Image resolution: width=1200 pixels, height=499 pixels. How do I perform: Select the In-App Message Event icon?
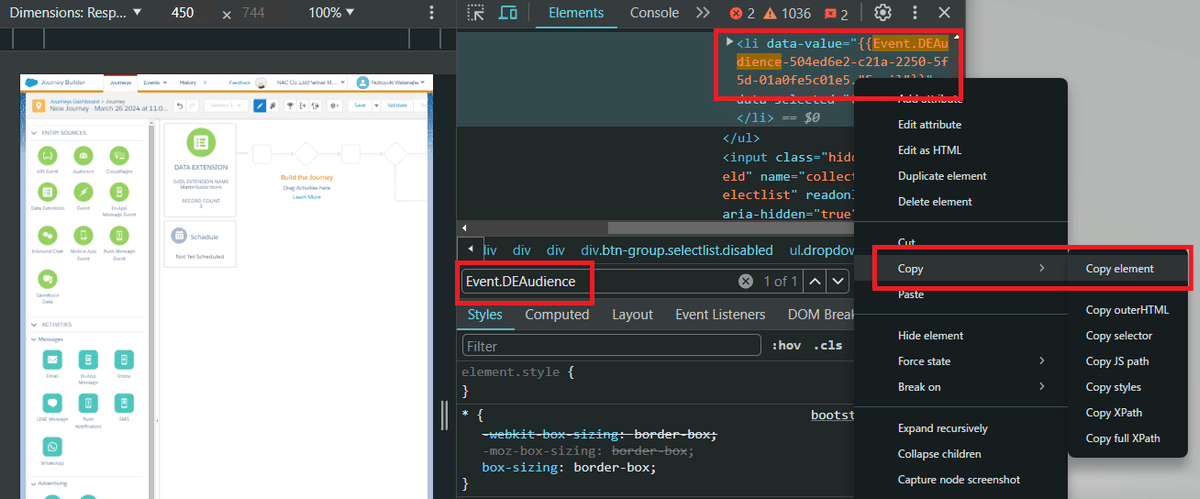(x=119, y=192)
